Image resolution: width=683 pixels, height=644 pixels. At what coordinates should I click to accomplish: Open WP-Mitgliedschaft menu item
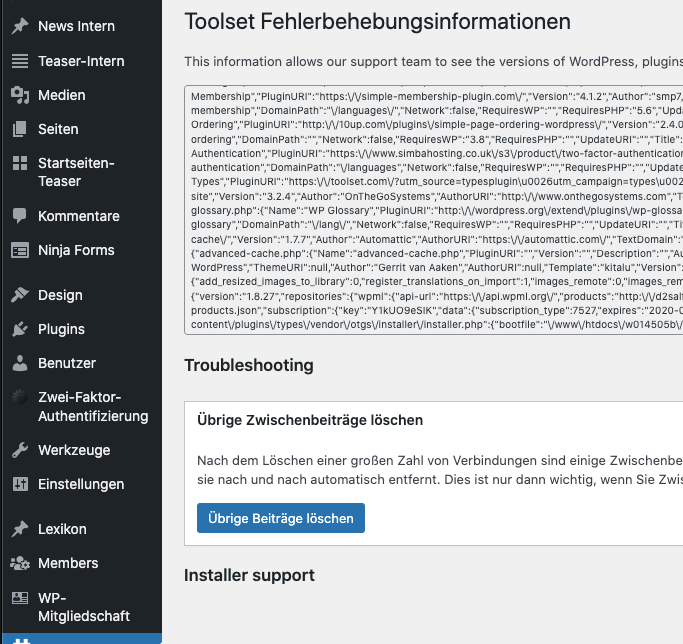coord(82,607)
